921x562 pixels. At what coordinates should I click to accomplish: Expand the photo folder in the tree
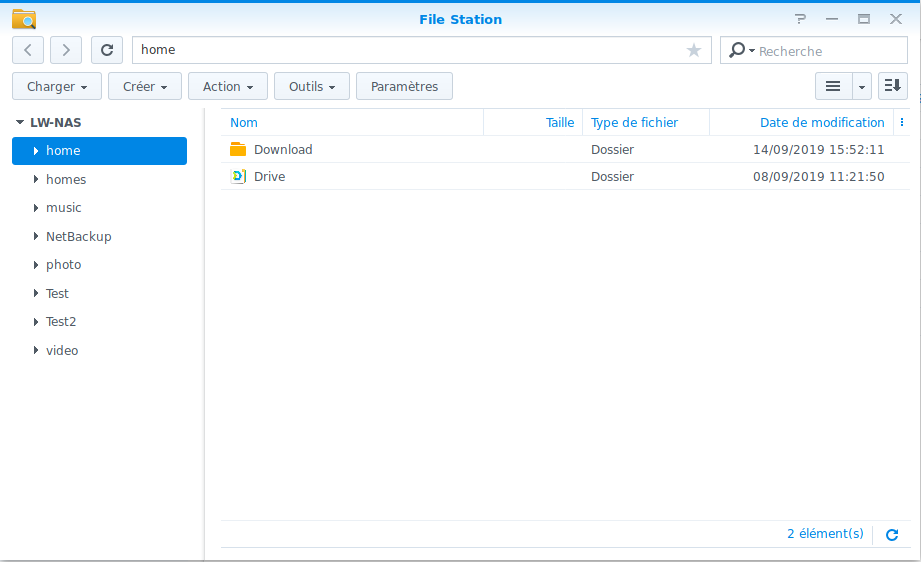point(36,265)
